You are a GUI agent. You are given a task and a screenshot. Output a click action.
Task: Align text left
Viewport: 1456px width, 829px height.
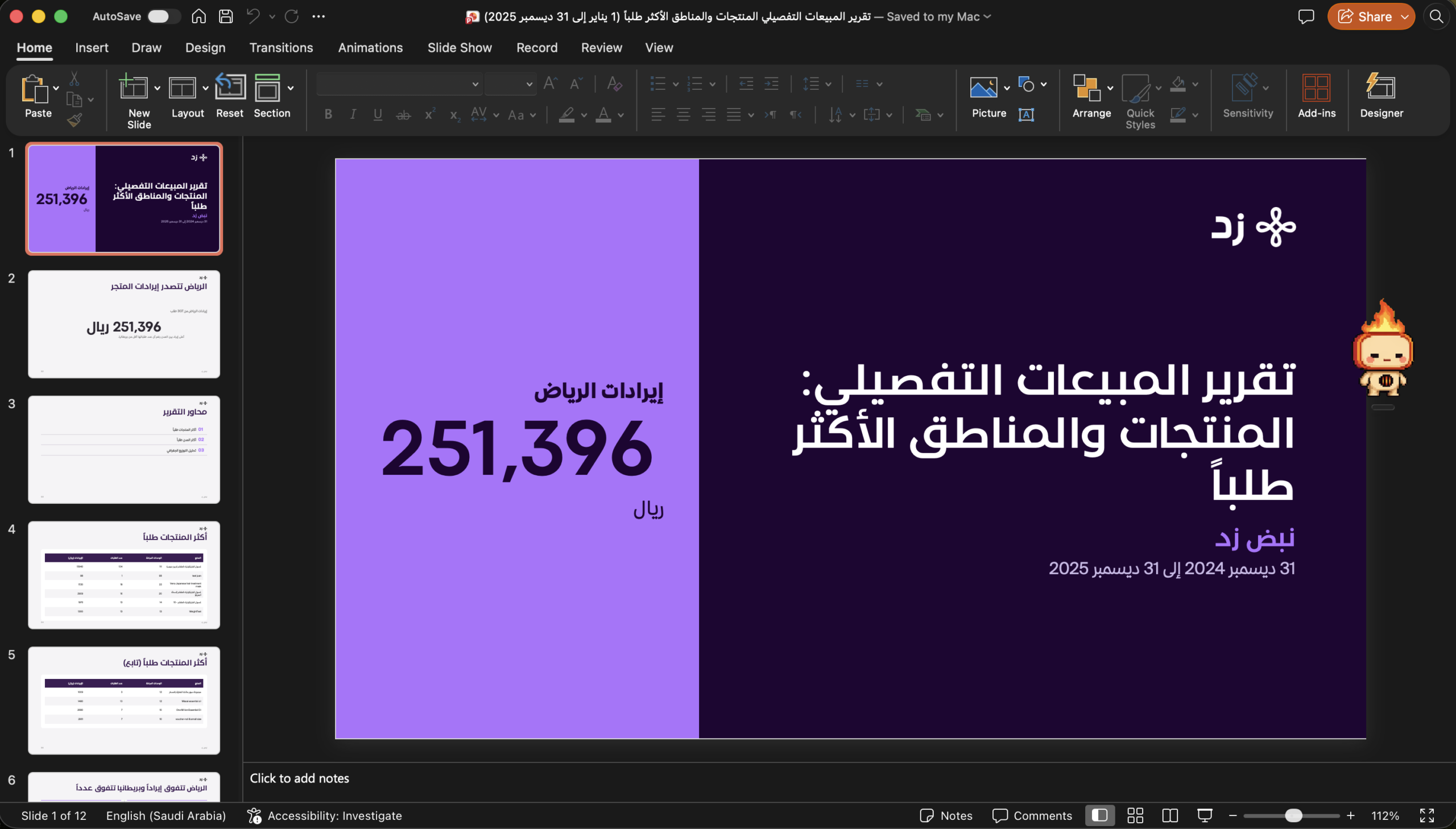[x=657, y=114]
